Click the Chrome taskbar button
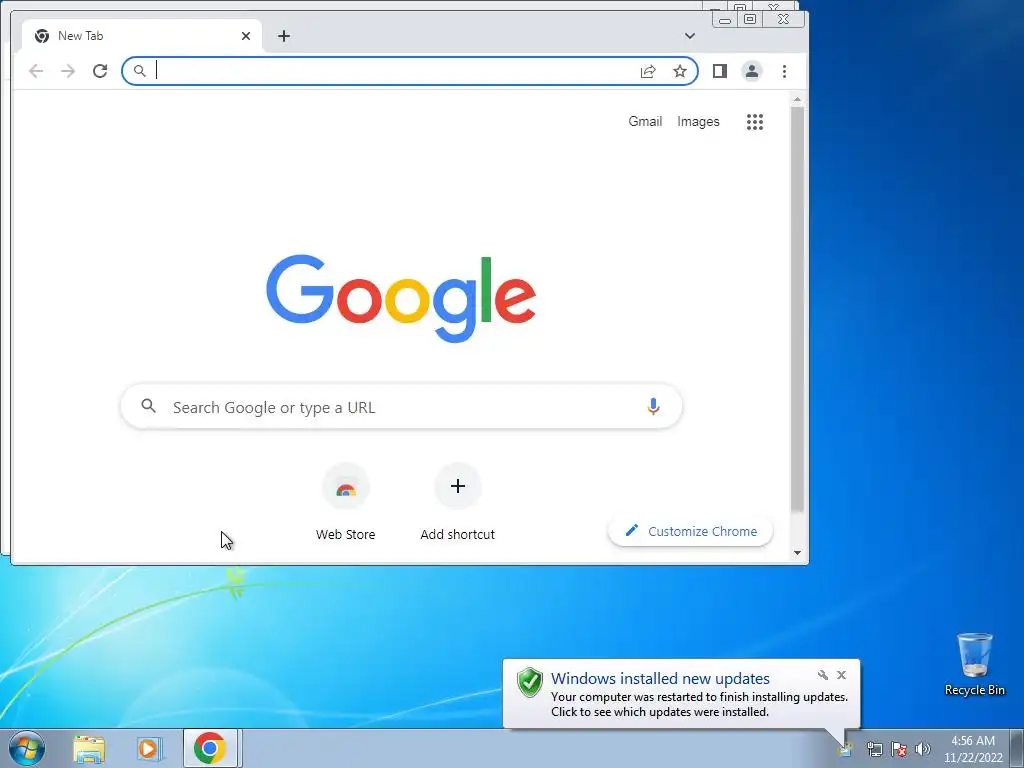This screenshot has height=768, width=1024. click(x=210, y=748)
